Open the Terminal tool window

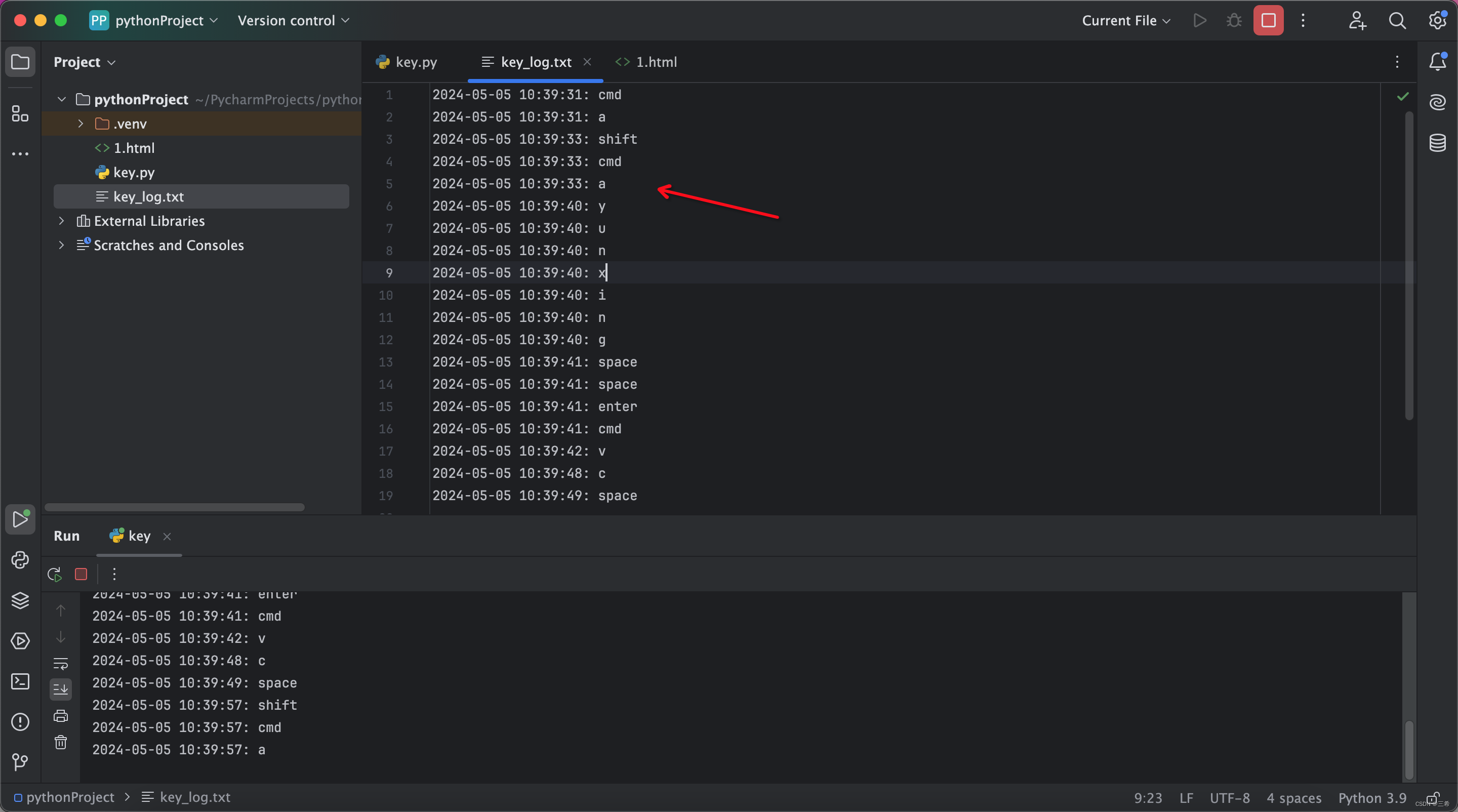click(20, 681)
